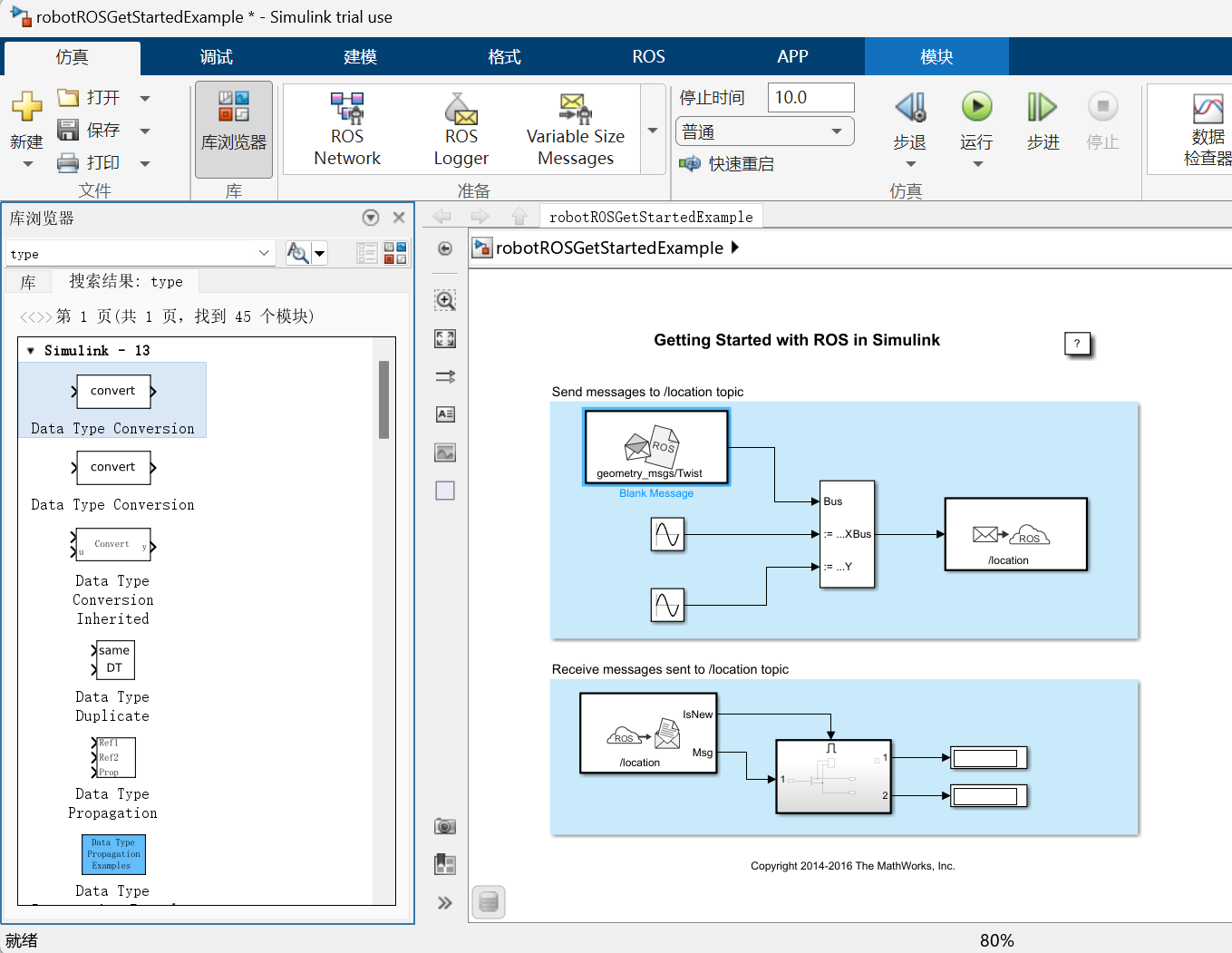Screen dimensions: 1232x953
Task: Open the ROS Logger tool
Action: (x=461, y=130)
